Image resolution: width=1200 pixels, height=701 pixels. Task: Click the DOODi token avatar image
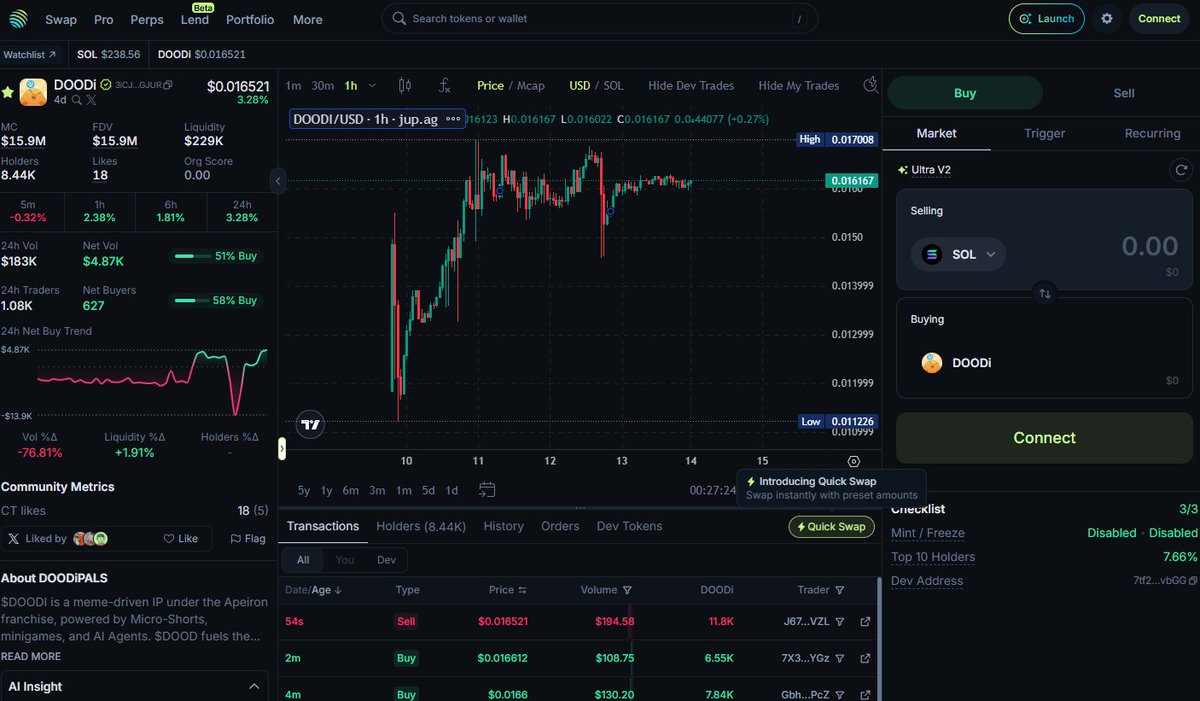pyautogui.click(x=33, y=92)
